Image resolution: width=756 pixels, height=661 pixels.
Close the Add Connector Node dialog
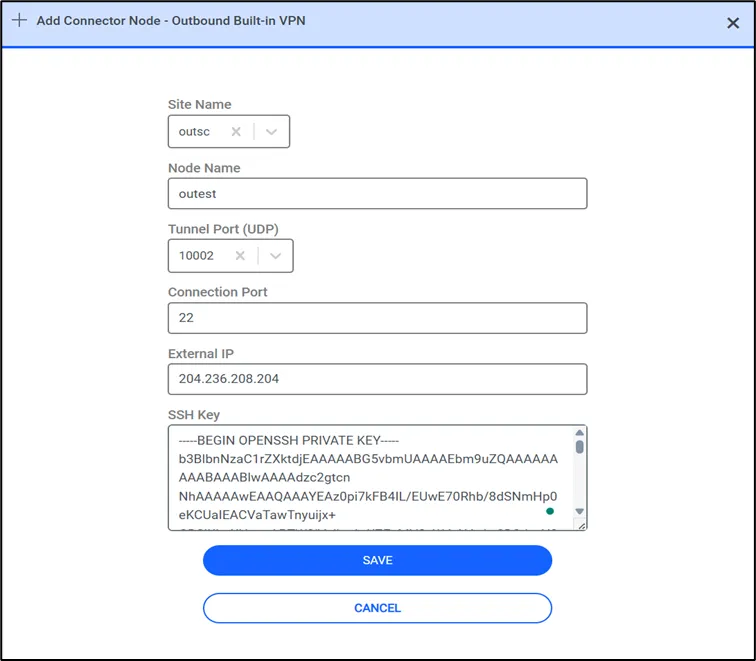pos(733,23)
